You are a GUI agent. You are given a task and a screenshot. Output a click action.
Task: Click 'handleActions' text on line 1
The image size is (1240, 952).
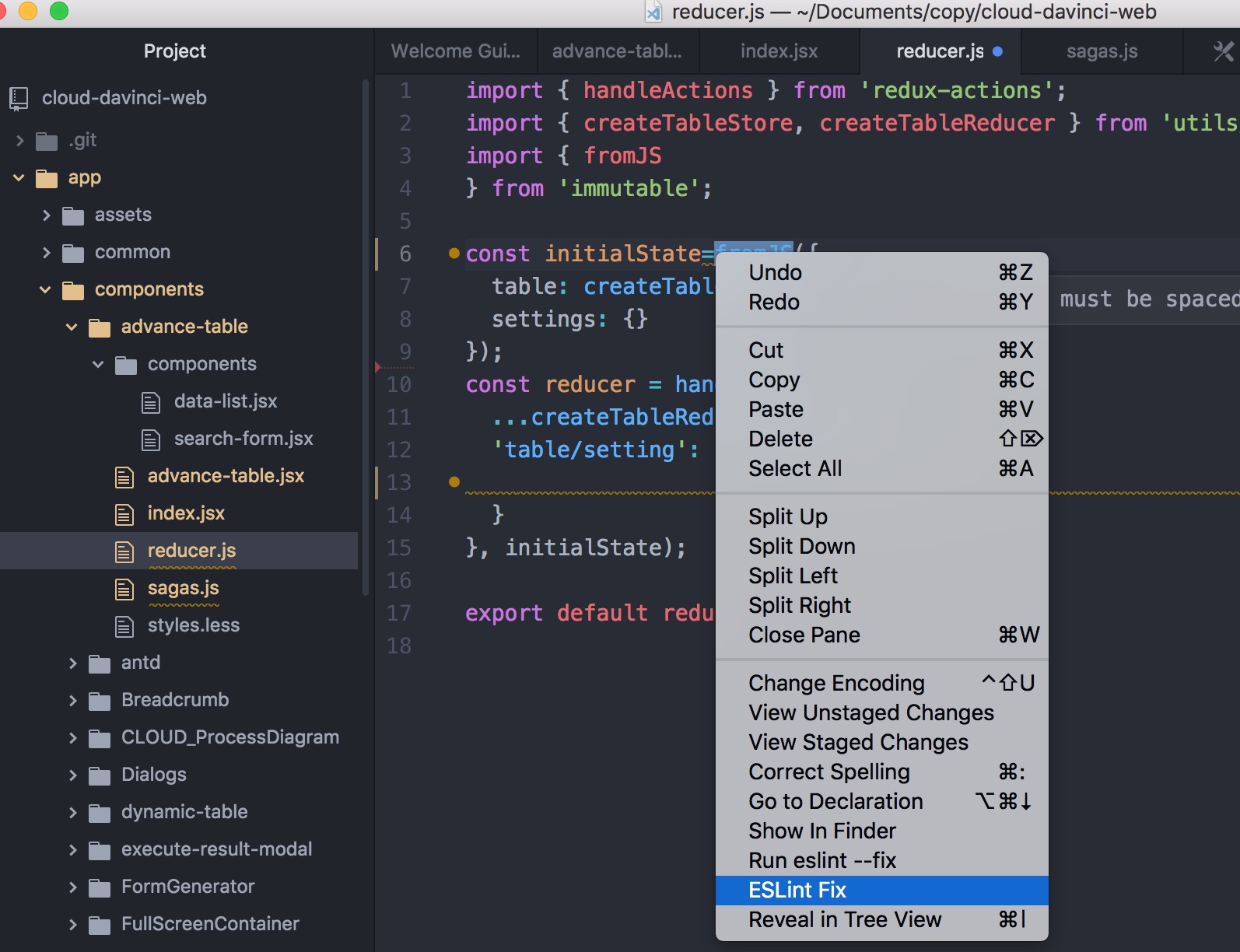(668, 91)
